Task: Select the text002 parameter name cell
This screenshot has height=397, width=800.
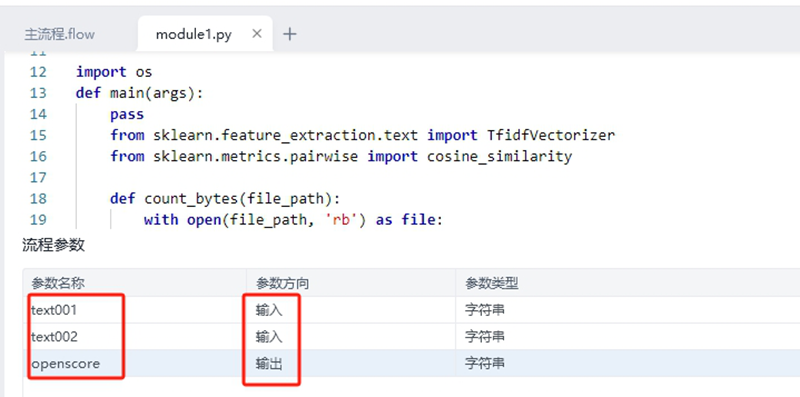Action: (x=135, y=337)
